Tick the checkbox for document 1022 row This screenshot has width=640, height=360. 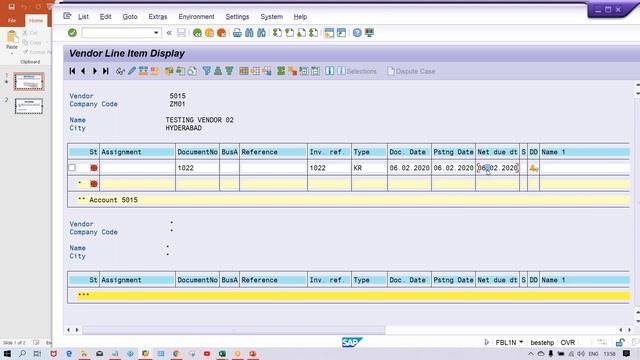72,168
